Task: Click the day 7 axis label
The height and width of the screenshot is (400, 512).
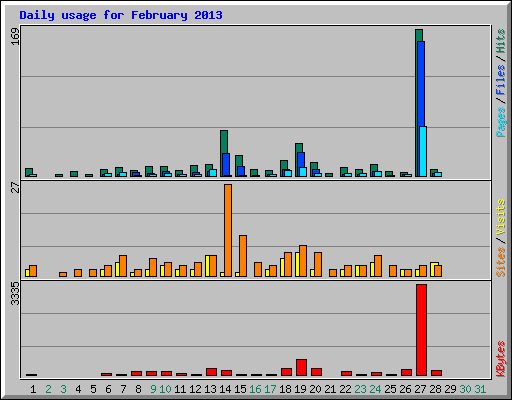Action: [123, 389]
